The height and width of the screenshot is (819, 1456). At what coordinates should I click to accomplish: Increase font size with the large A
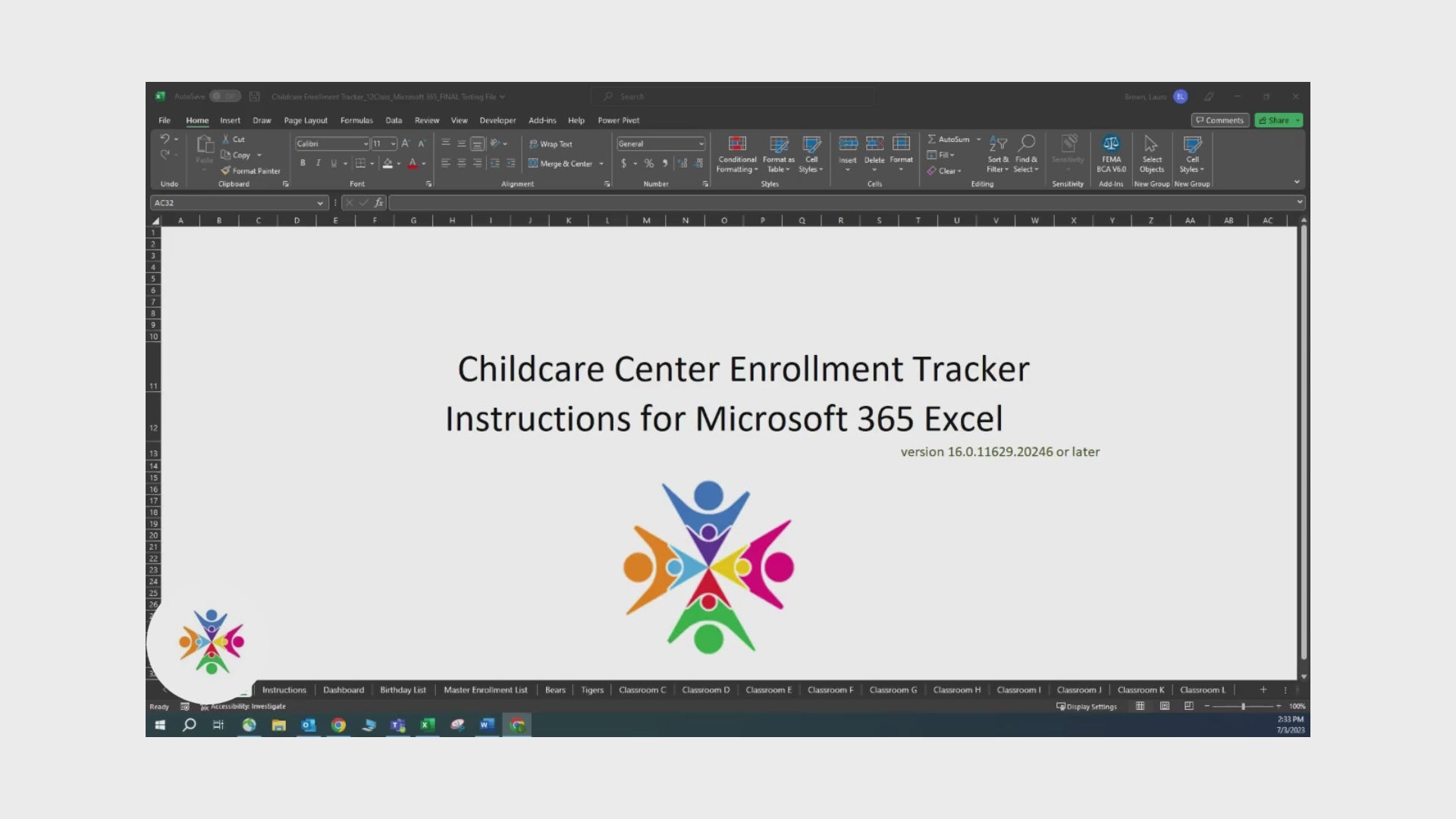[405, 143]
